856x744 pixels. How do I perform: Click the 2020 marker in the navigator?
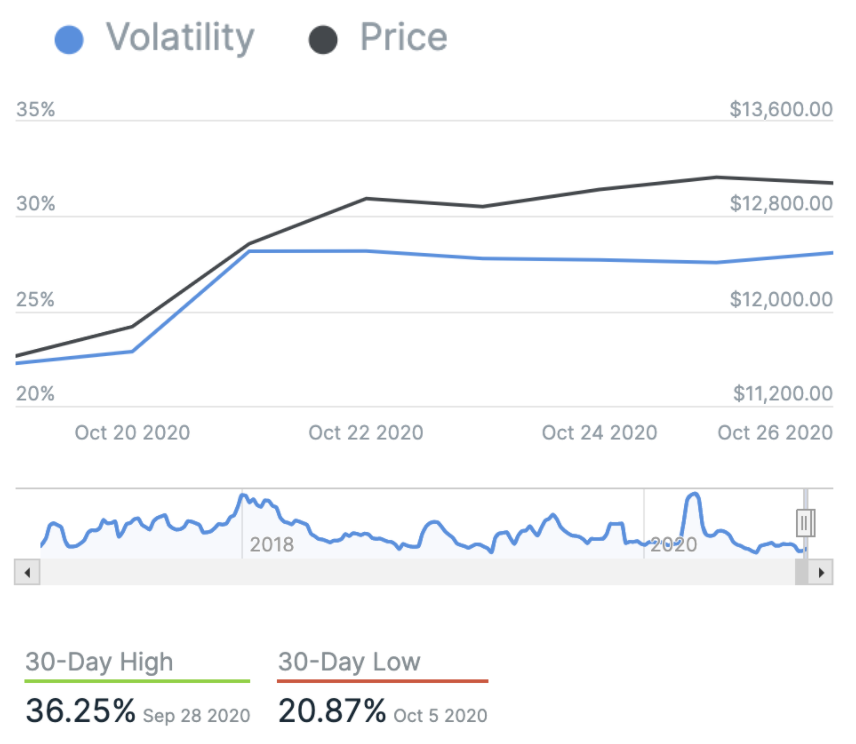[x=674, y=545]
